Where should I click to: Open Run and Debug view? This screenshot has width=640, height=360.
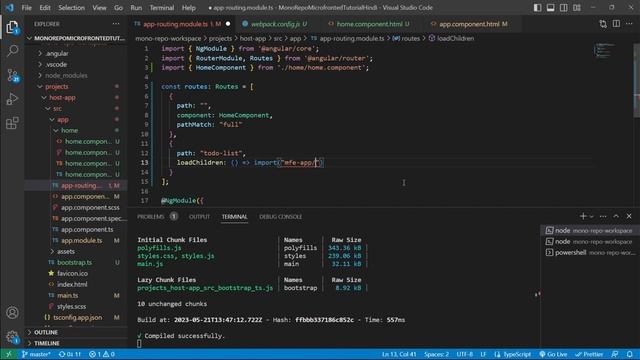click(12, 99)
